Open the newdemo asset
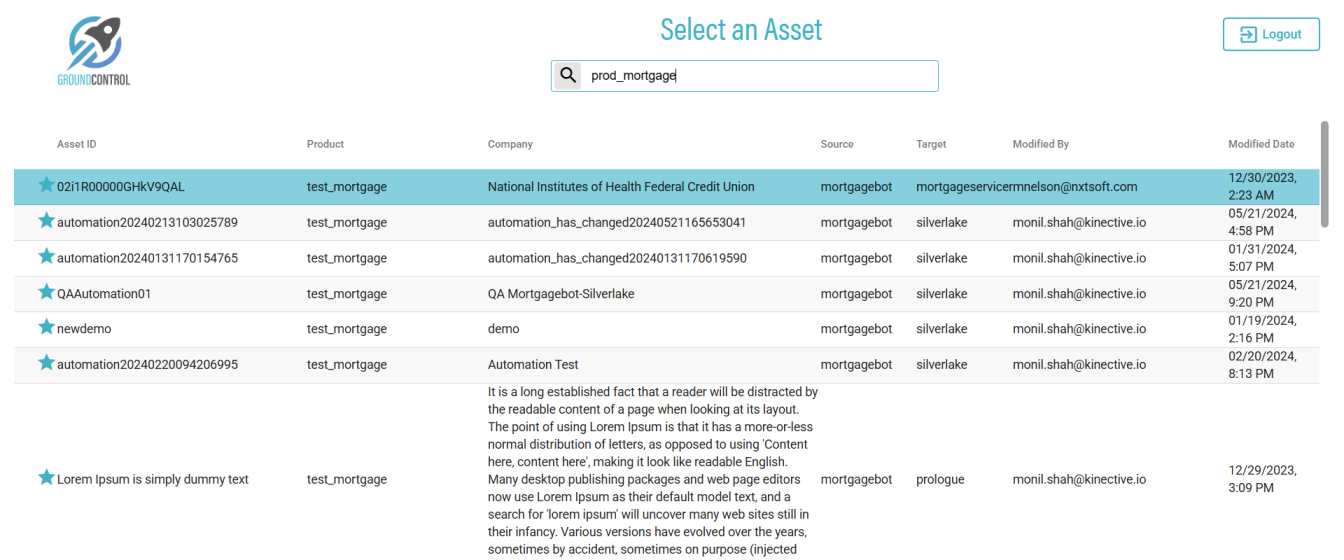 pyautogui.click(x=84, y=329)
